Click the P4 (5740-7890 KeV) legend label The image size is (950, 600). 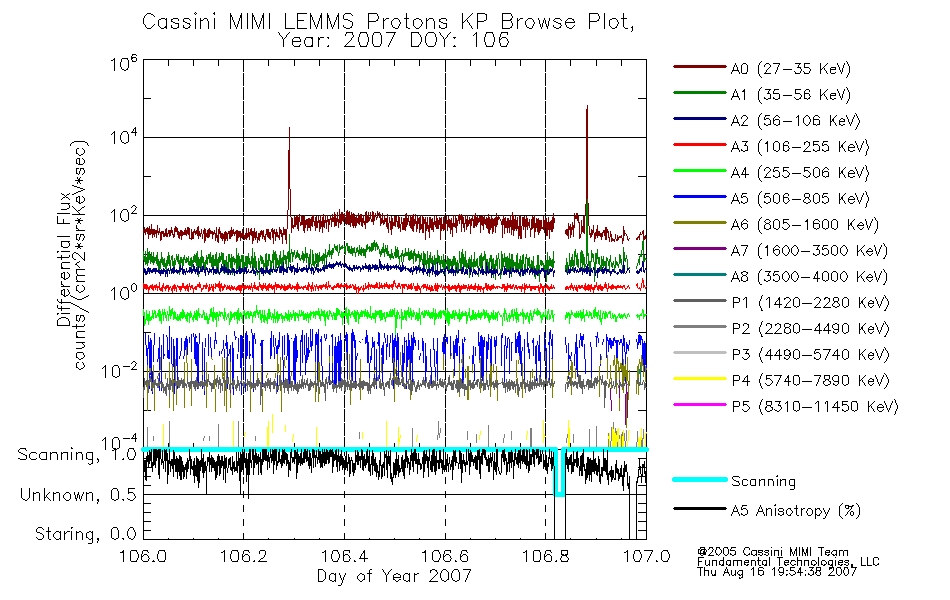pos(810,381)
